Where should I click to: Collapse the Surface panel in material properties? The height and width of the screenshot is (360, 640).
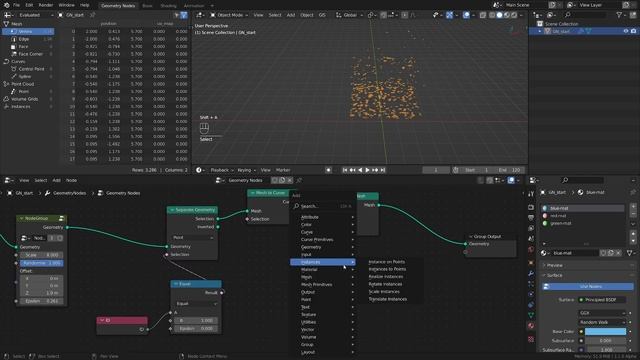click(554, 276)
